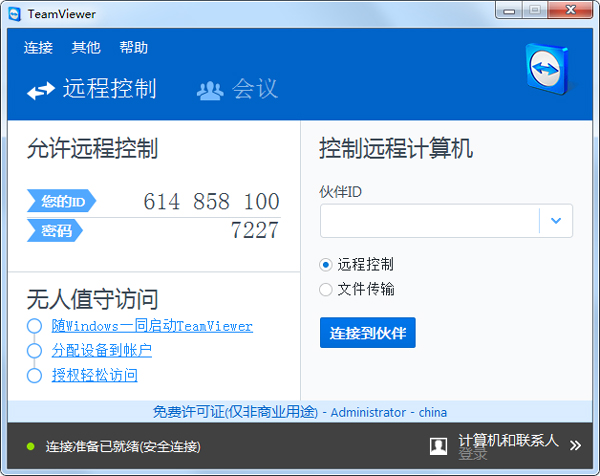
Task: Open the 其他 menu
Action: coord(86,48)
